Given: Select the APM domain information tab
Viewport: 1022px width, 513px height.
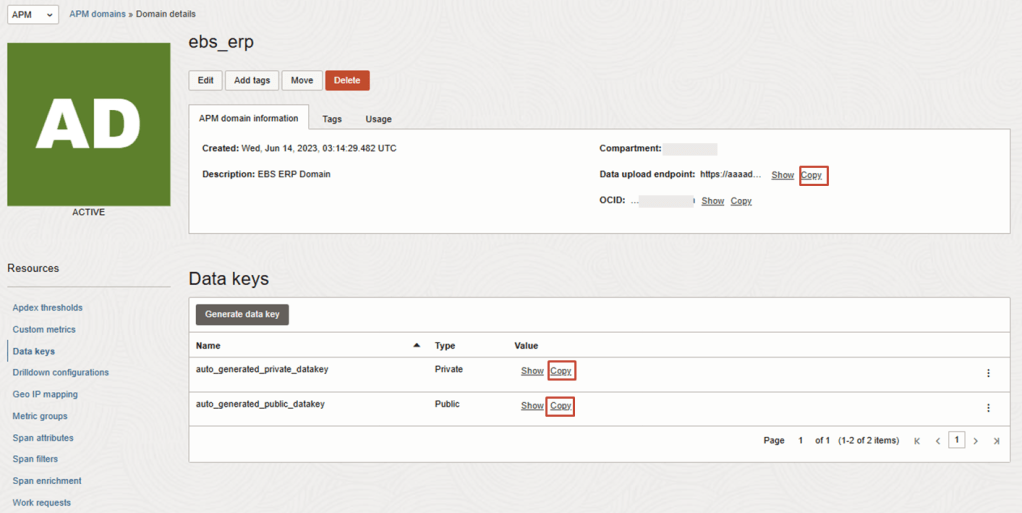Looking at the screenshot, I should point(248,118).
